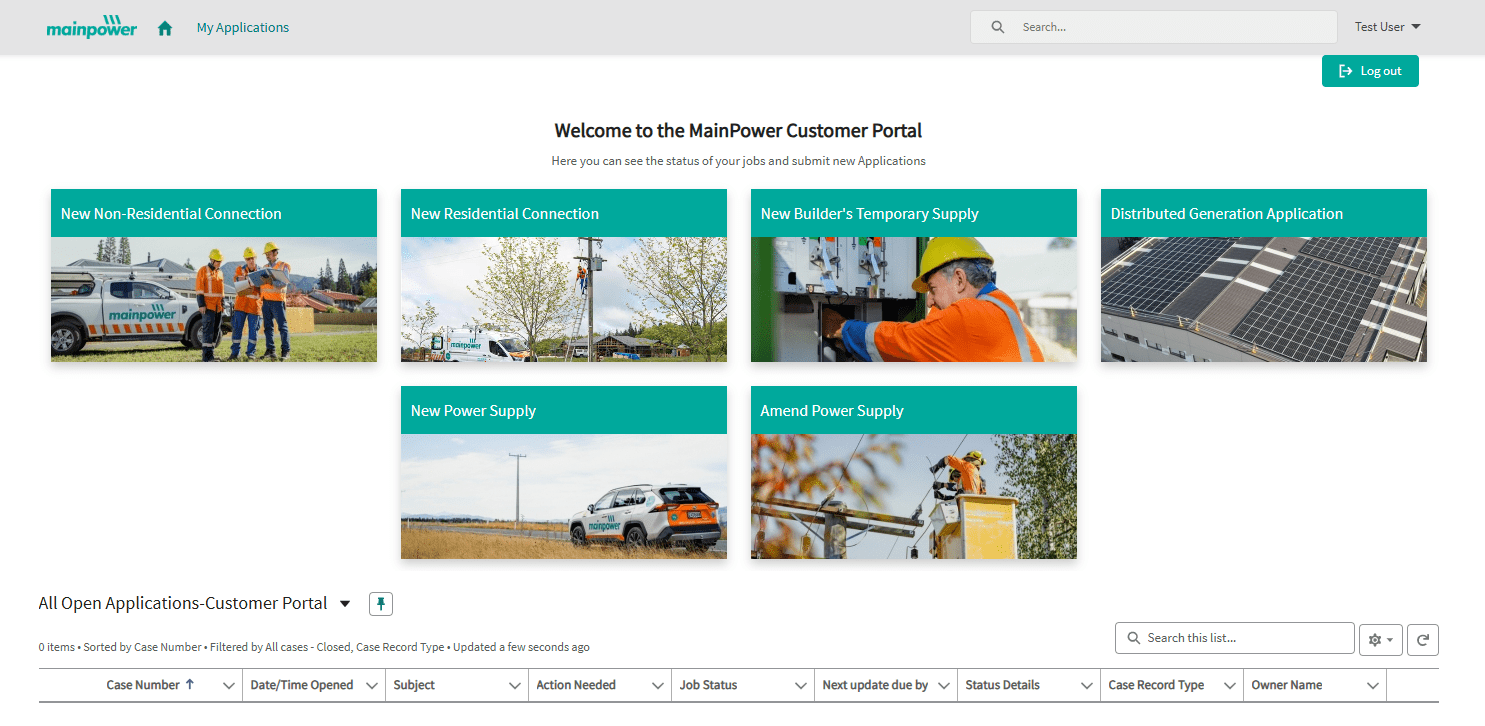The width and height of the screenshot is (1485, 726).
Task: Open list view selector dropdown arrow
Action: [345, 603]
